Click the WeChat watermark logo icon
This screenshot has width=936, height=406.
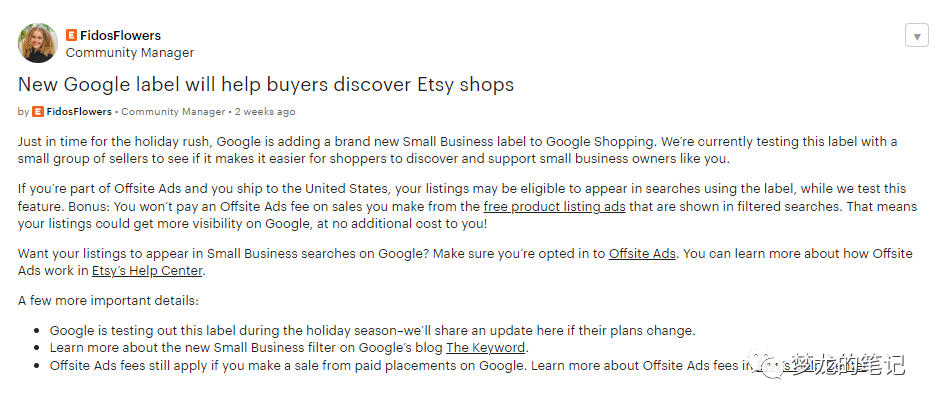(773, 365)
